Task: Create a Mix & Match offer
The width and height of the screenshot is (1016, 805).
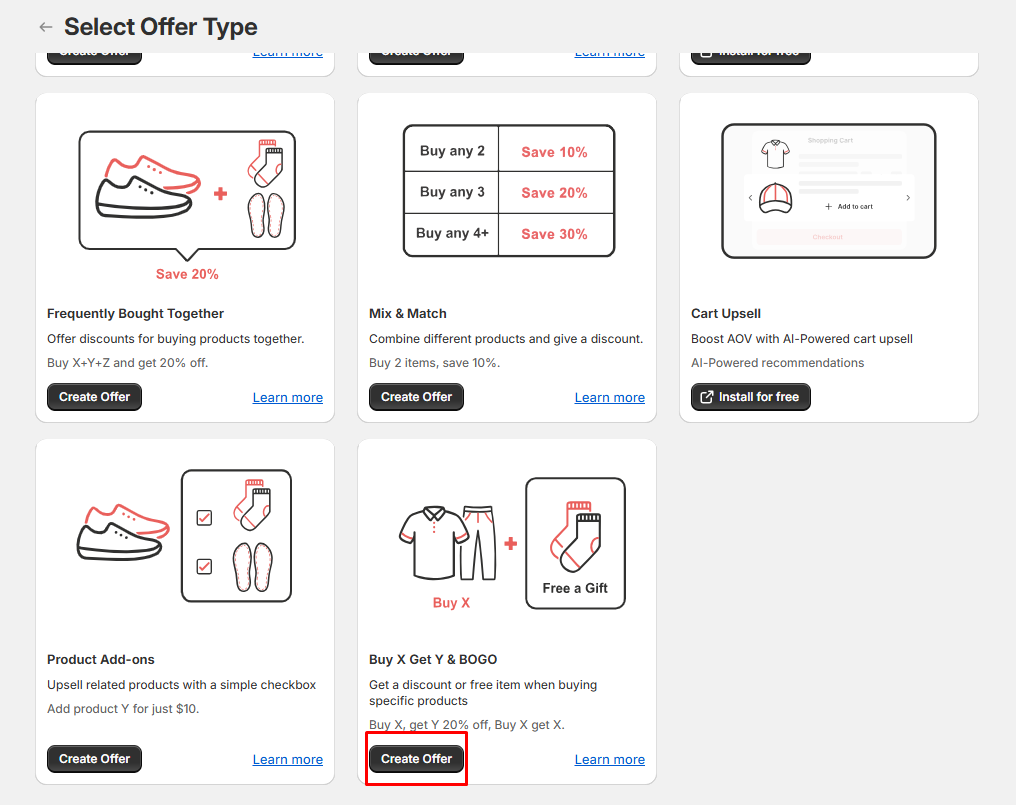Action: pos(416,397)
